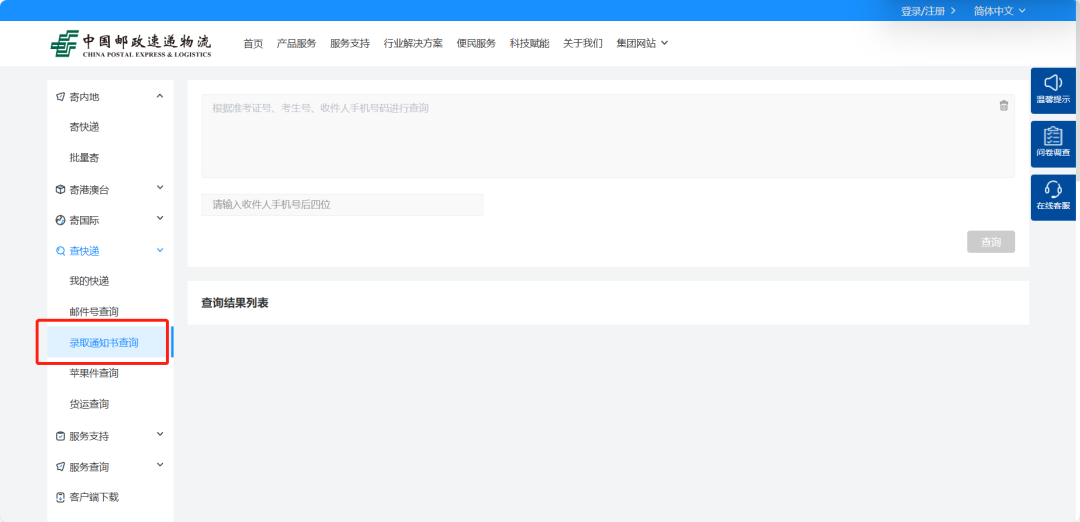This screenshot has height=522, width=1080.
Task: Click the 客户端下载 phone icon
Action: (x=60, y=497)
